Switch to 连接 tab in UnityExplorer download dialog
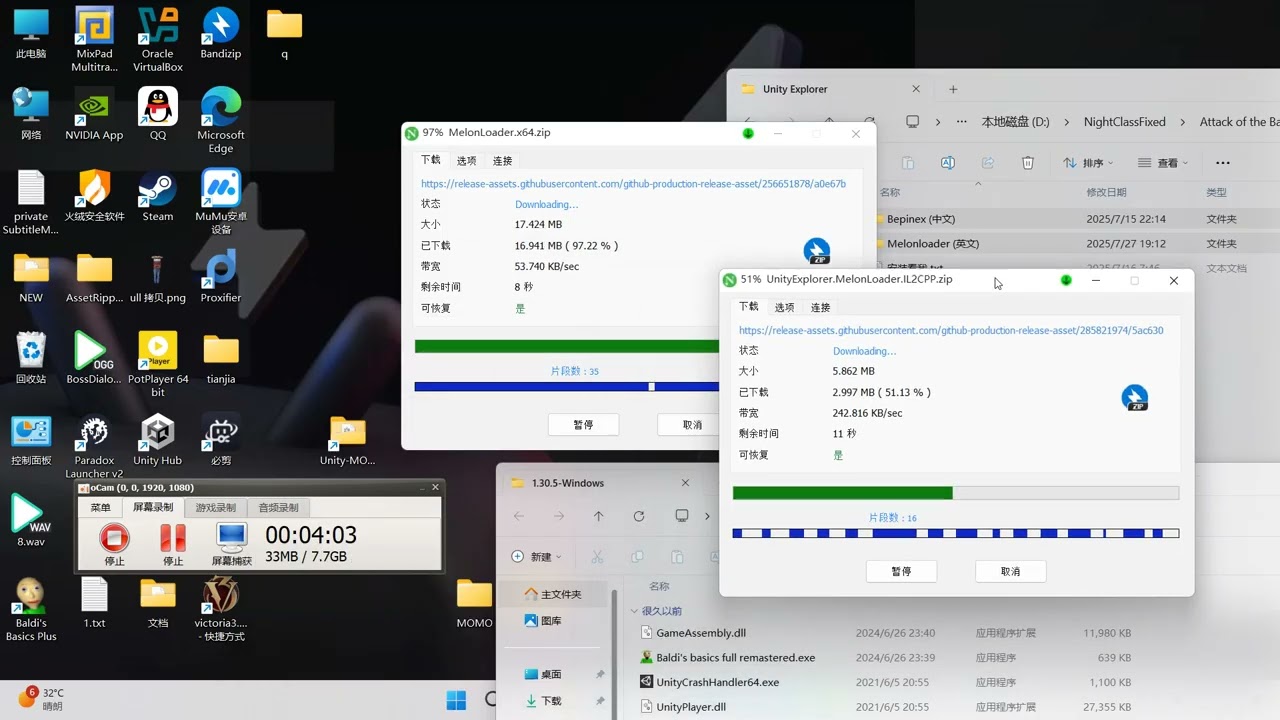 820,308
